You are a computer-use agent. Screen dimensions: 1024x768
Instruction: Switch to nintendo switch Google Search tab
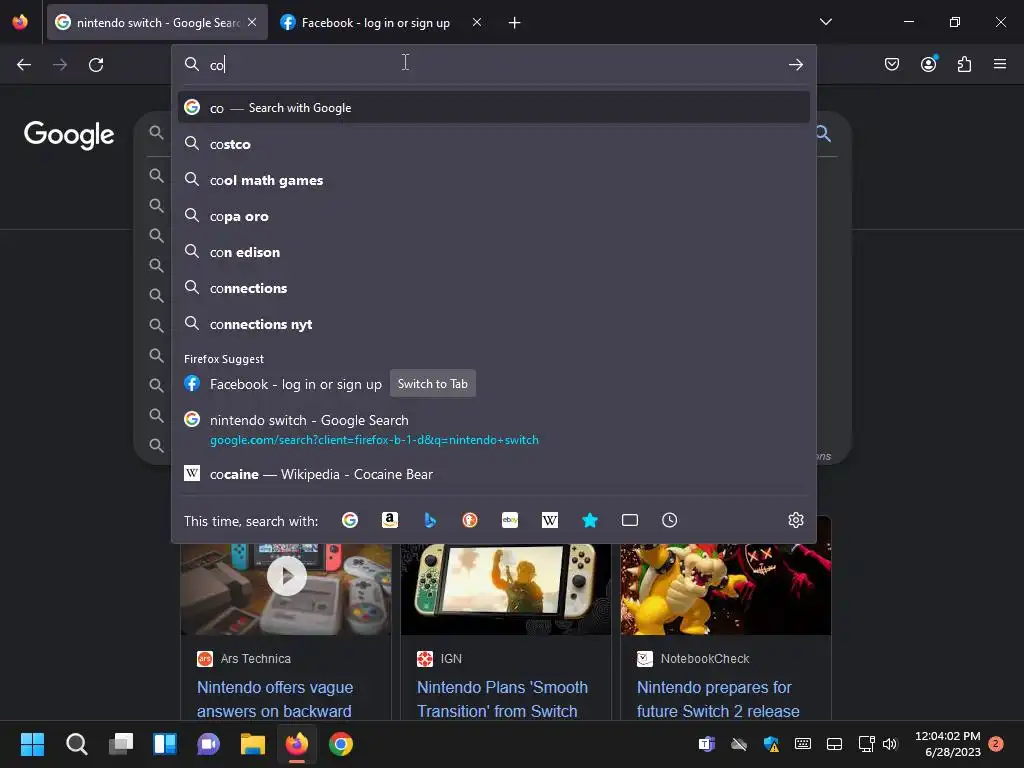click(157, 22)
